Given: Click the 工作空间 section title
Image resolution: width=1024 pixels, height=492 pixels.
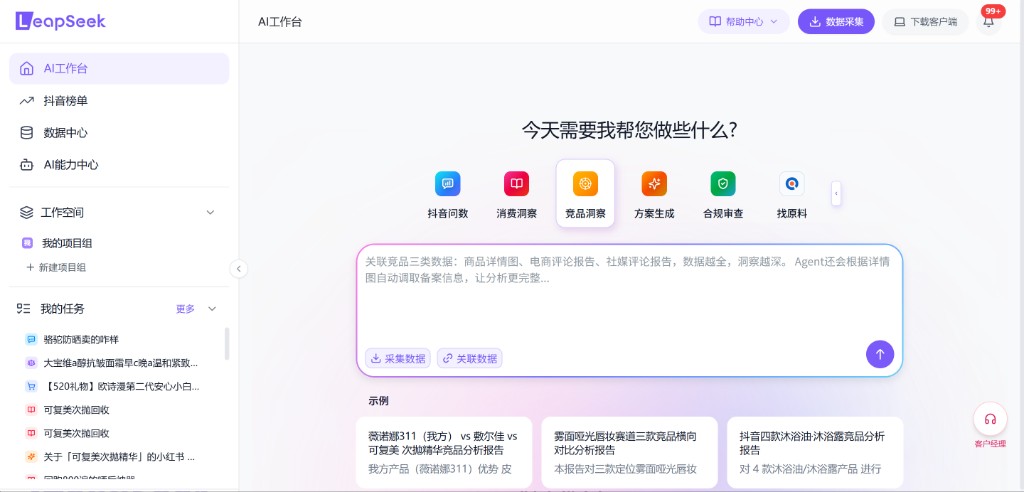Looking at the screenshot, I should pyautogui.click(x=63, y=212).
